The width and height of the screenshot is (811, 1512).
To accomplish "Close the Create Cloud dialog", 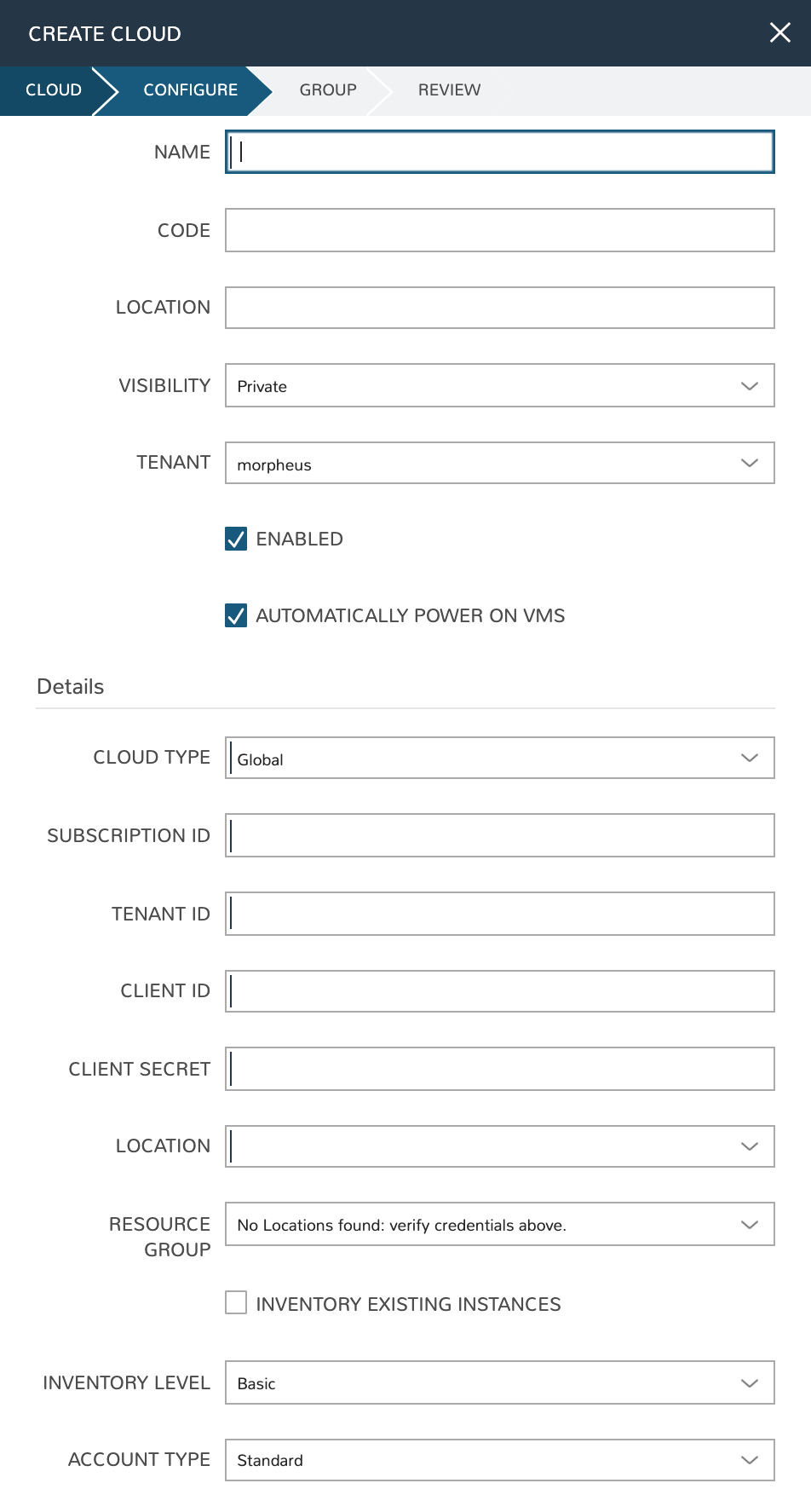I will 779,33.
